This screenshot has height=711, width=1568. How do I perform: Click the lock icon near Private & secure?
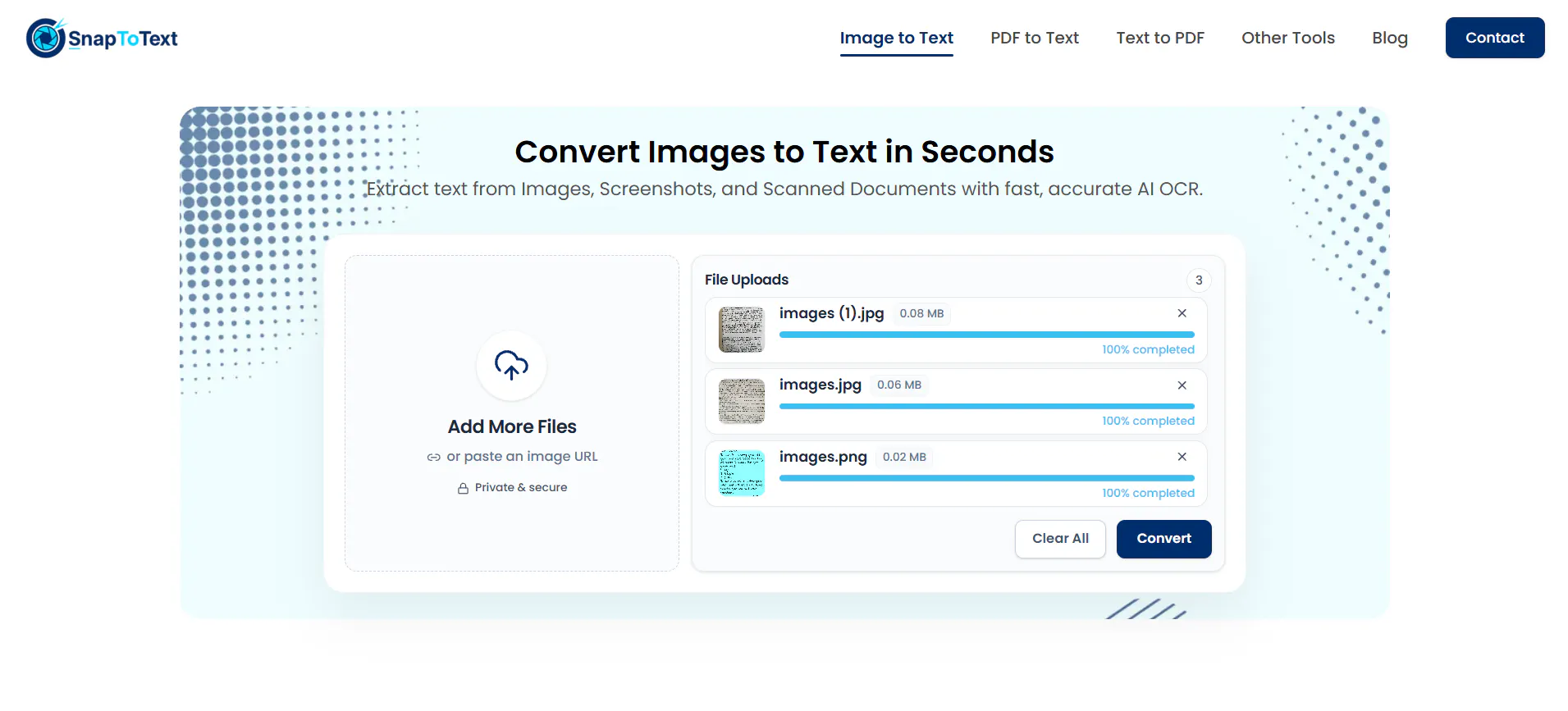coord(463,488)
